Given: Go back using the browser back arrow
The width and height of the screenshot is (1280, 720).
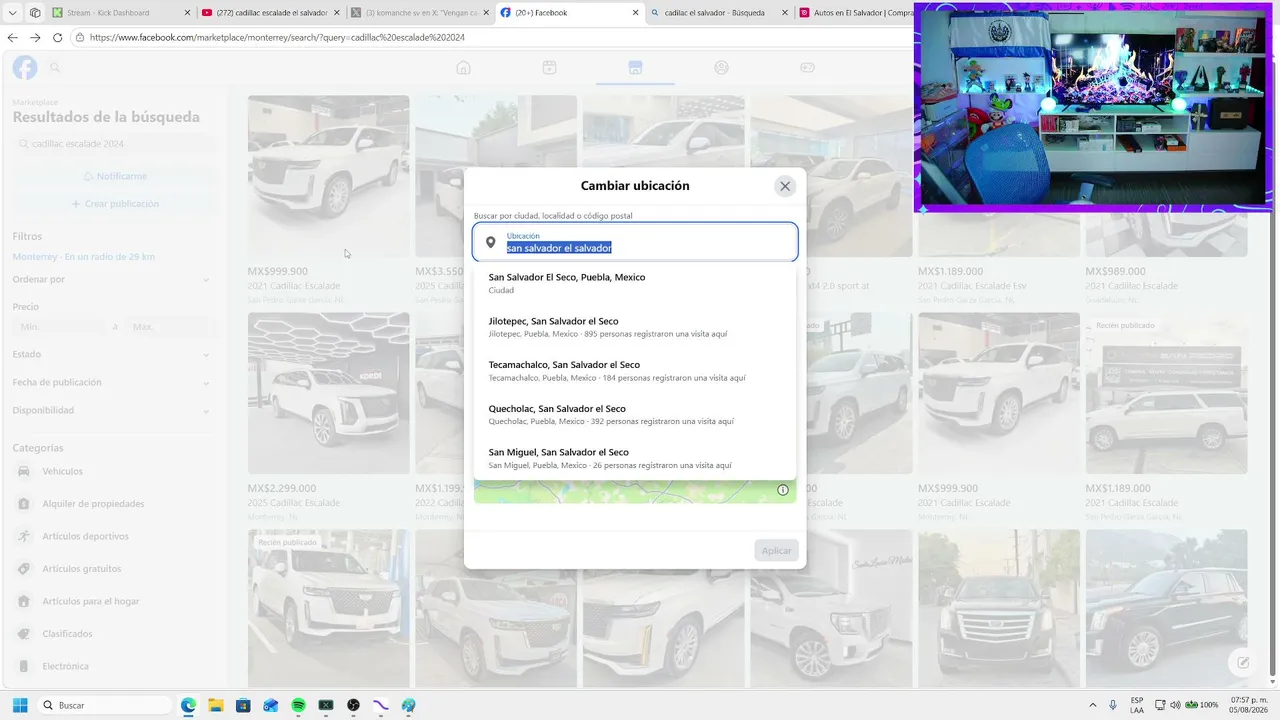Looking at the screenshot, I should click(13, 38).
